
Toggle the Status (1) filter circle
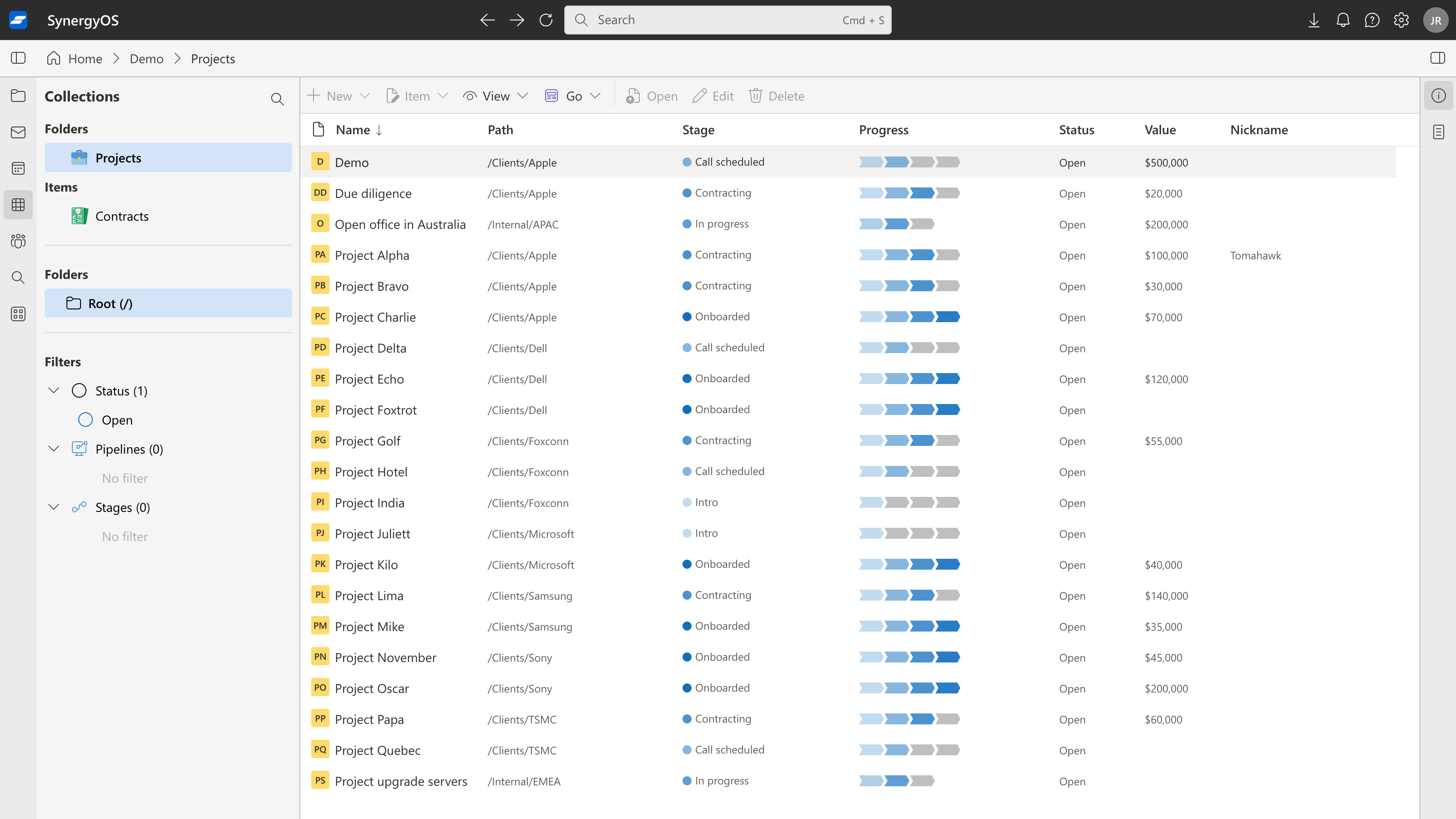79,390
